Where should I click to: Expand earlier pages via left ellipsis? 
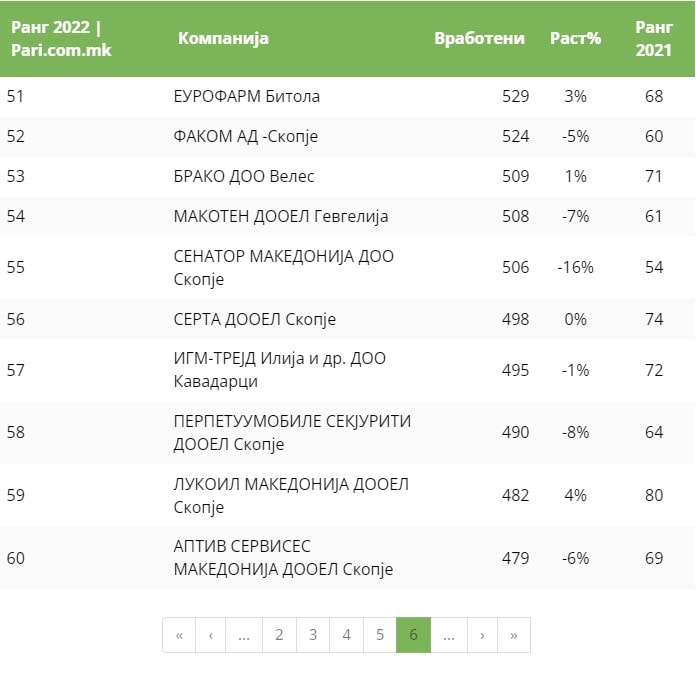(245, 635)
